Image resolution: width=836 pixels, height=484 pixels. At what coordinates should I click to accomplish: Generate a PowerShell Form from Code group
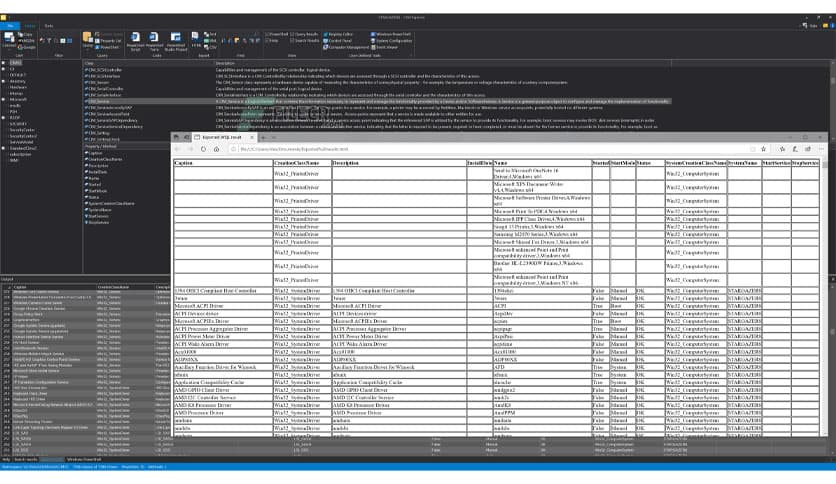click(154, 41)
